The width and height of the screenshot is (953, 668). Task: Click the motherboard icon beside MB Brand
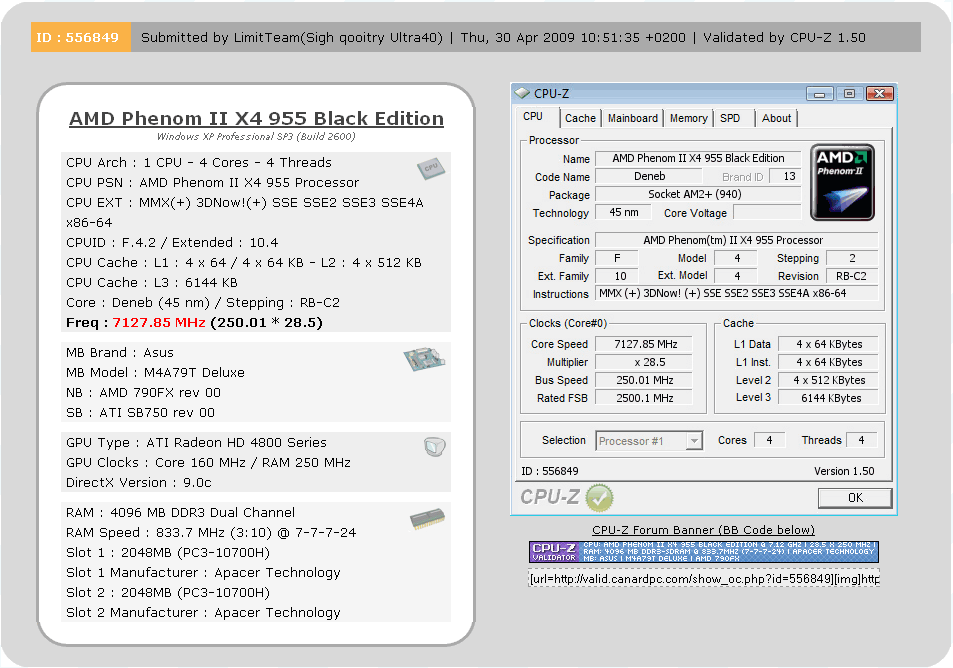pyautogui.click(x=424, y=359)
